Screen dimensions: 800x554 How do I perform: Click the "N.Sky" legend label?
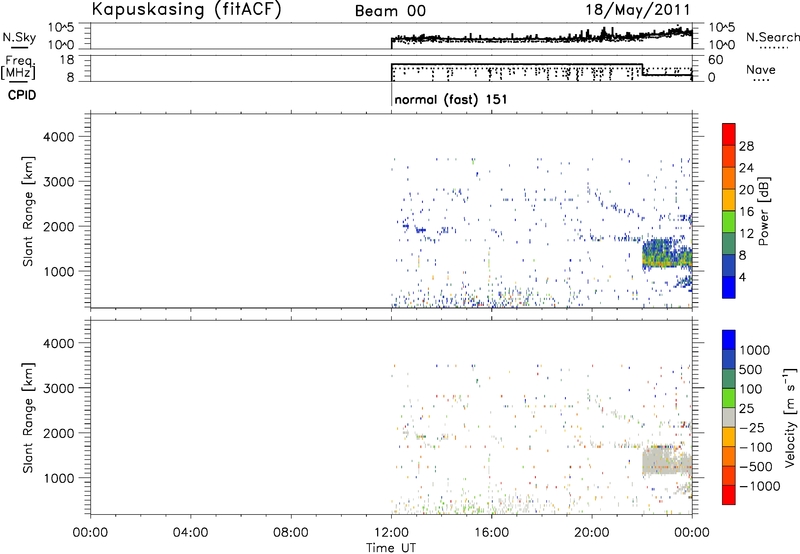coord(19,37)
